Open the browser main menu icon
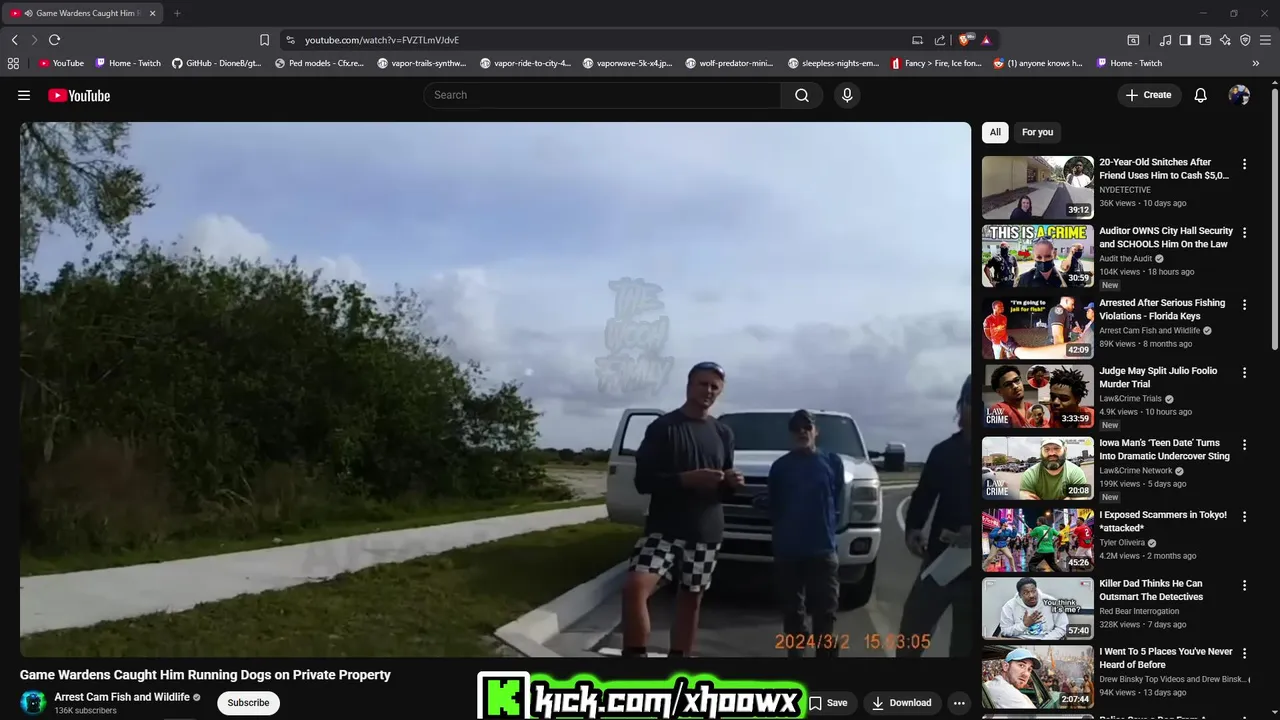Screen dimensions: 1280x720 click(1266, 40)
